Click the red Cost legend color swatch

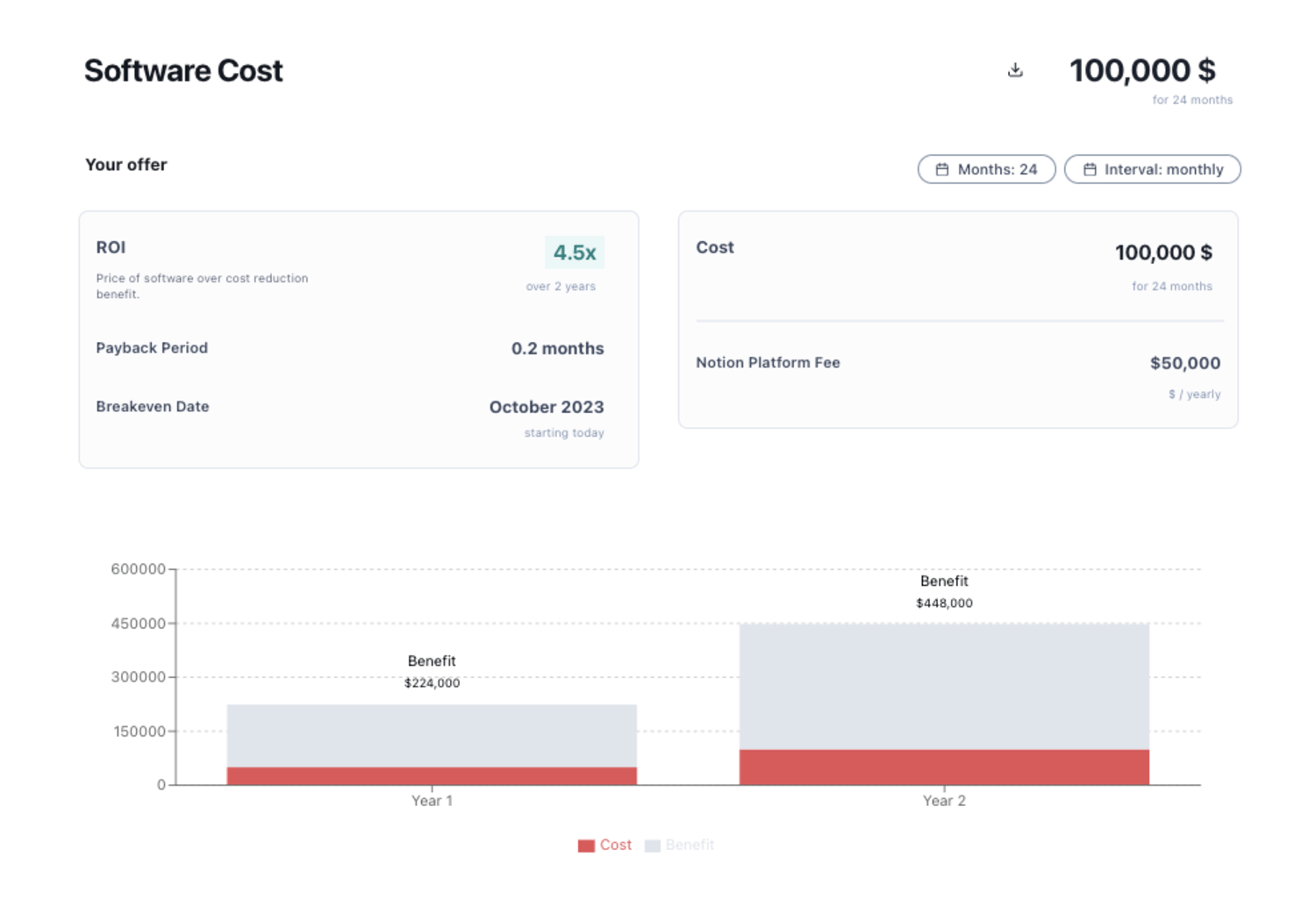coord(586,845)
